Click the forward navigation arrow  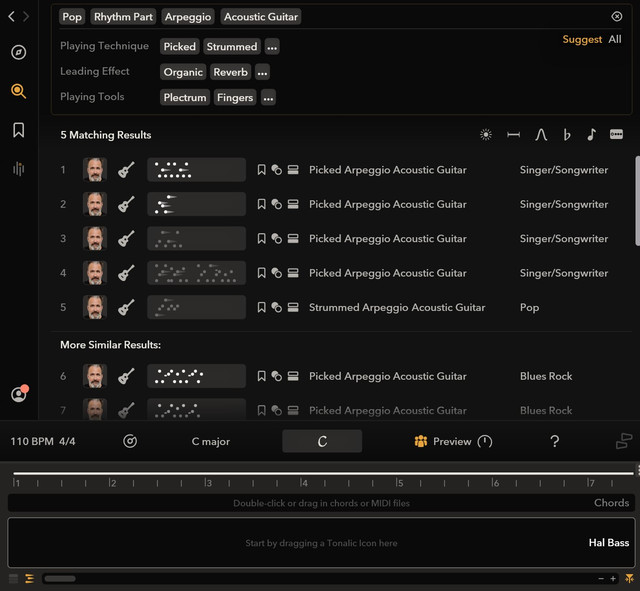pos(26,16)
